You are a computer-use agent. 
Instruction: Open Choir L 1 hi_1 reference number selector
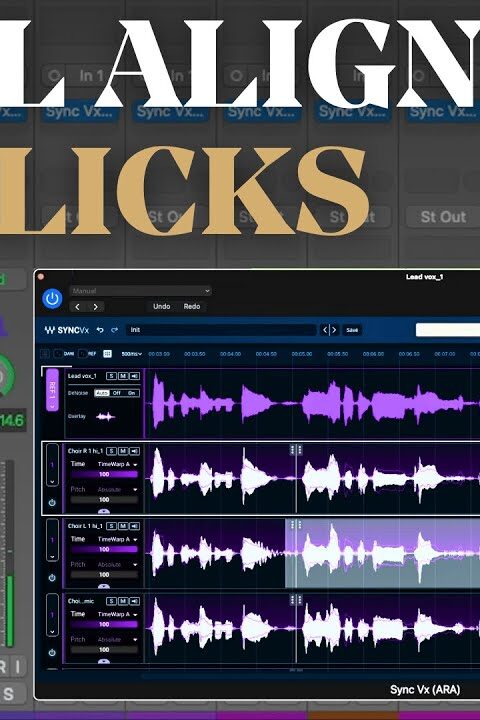[x=52, y=540]
